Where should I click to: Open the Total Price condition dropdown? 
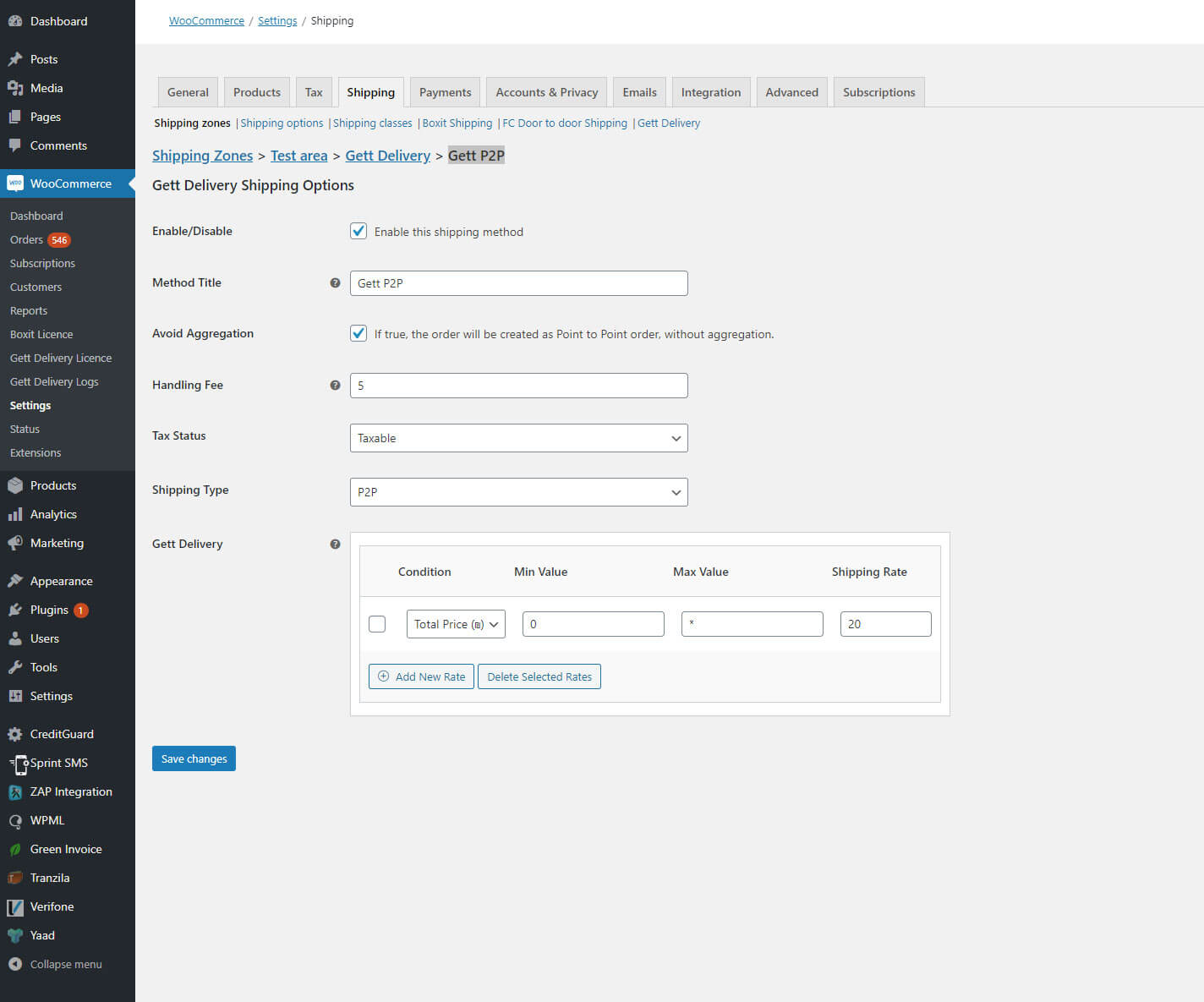pyautogui.click(x=456, y=624)
